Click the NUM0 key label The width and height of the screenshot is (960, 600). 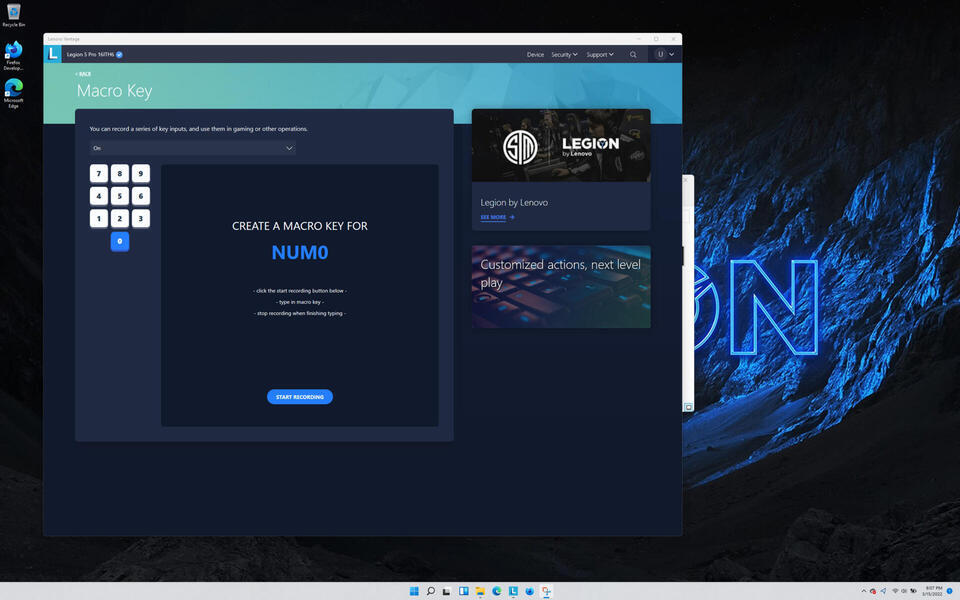coord(300,252)
